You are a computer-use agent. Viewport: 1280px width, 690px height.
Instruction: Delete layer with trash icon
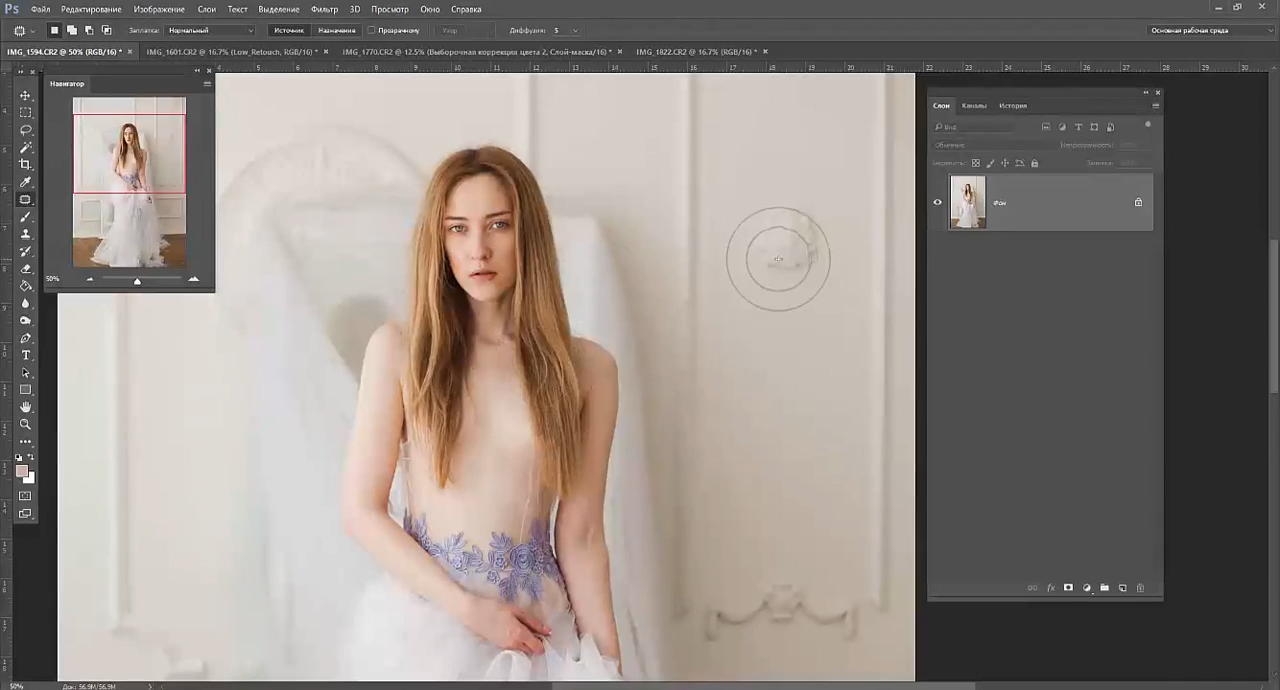[x=1140, y=588]
